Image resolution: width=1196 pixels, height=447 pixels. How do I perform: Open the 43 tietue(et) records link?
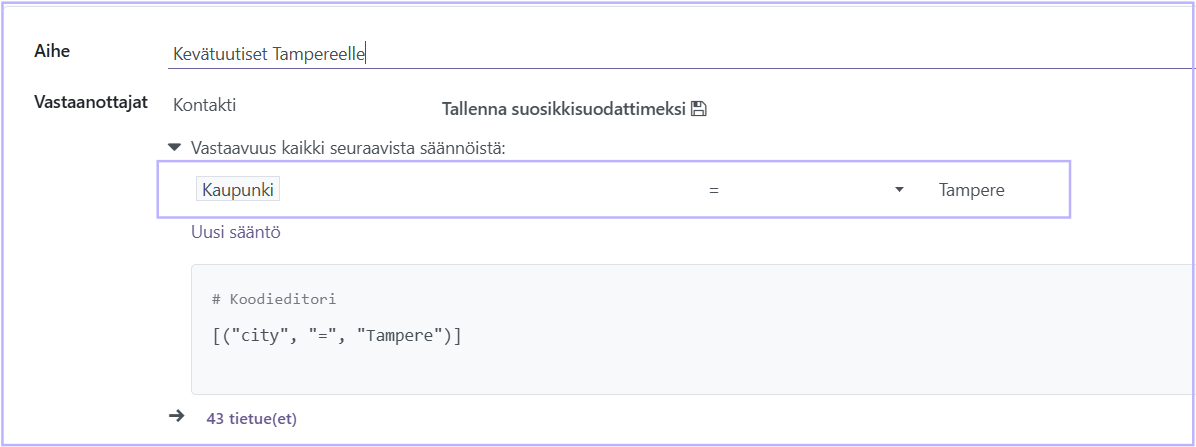coord(251,418)
